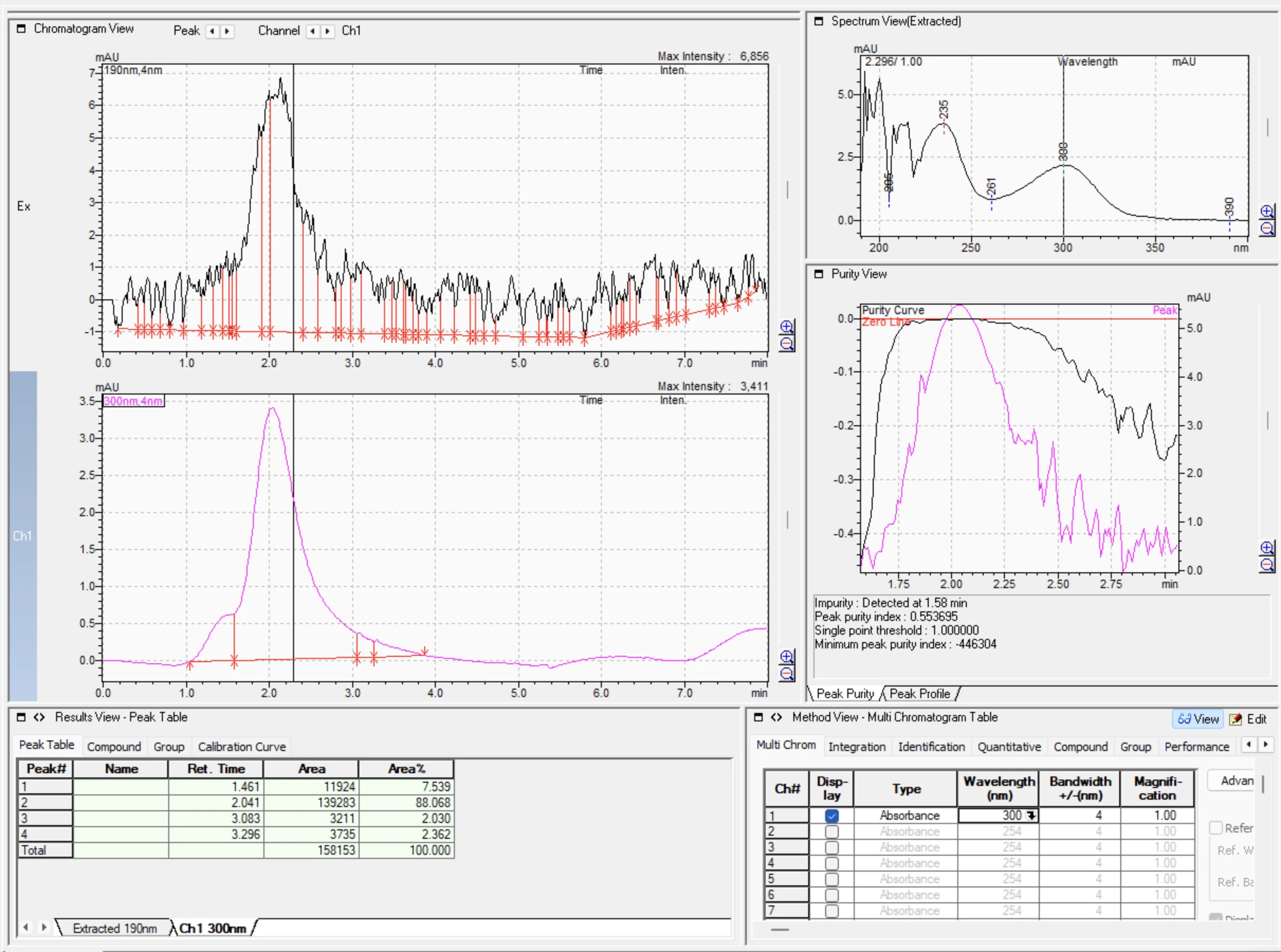Enable the Display checkbox for channel 3
The image size is (1281, 952).
(831, 848)
